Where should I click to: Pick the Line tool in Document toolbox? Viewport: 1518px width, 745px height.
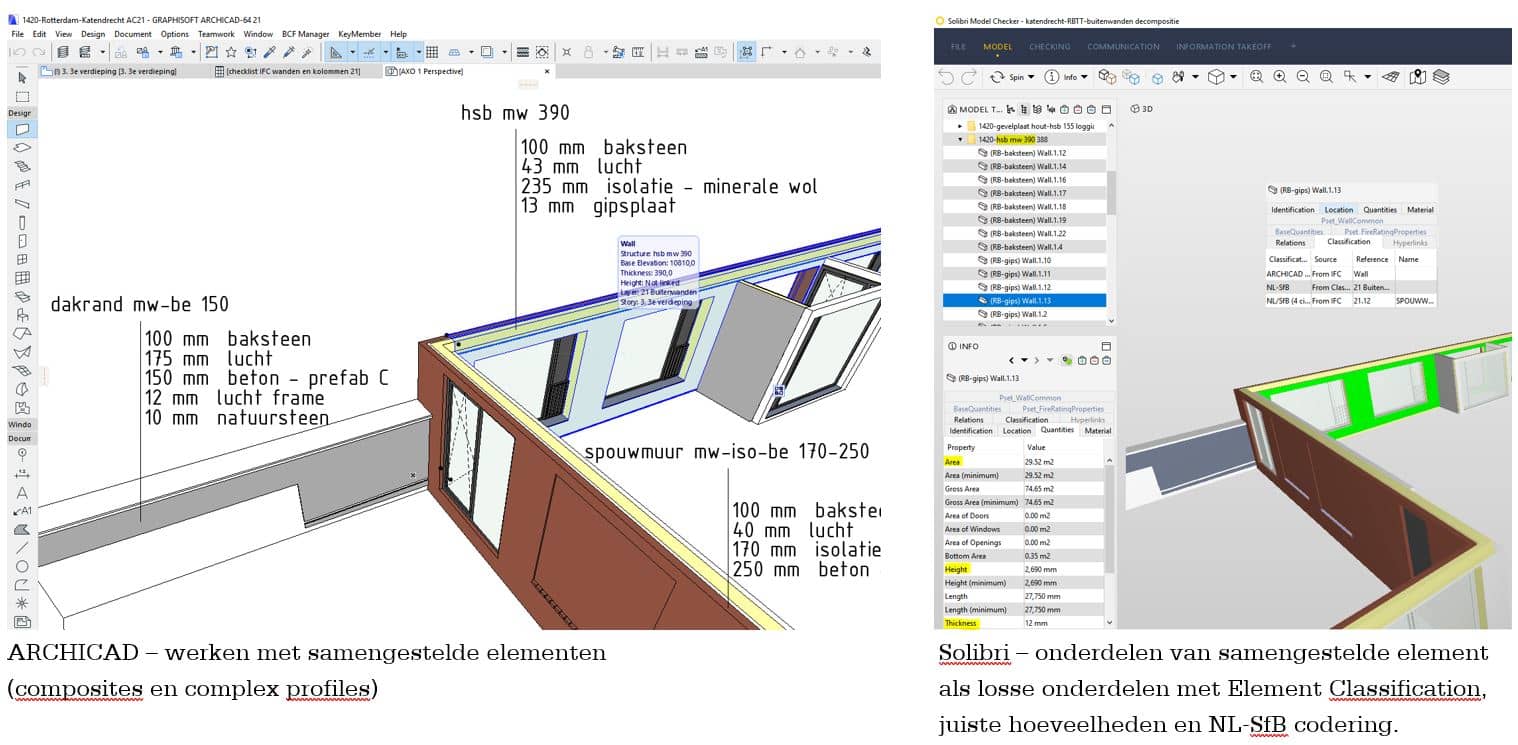(x=22, y=547)
